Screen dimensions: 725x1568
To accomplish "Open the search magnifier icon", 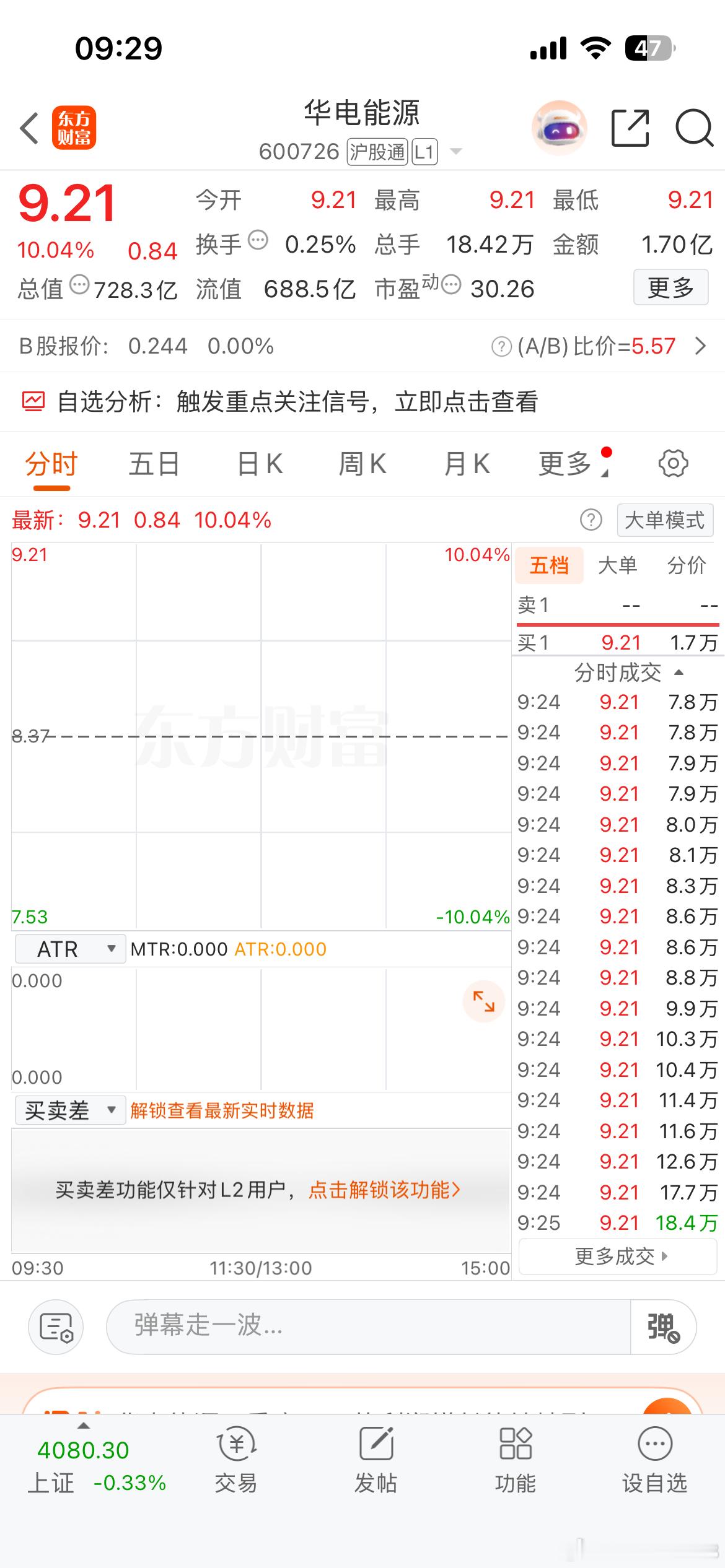I will [695, 128].
